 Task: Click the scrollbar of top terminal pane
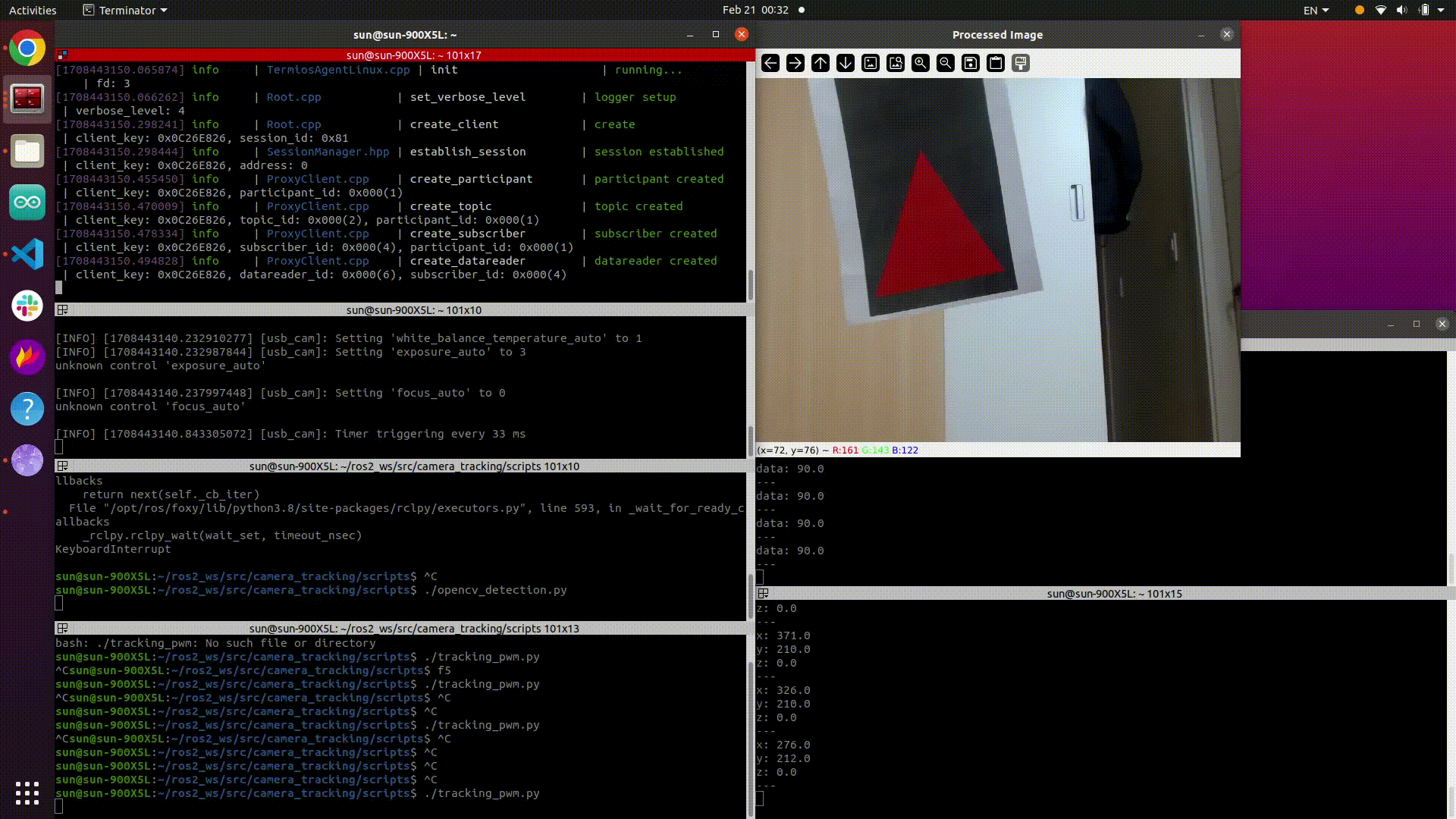pyautogui.click(x=750, y=284)
